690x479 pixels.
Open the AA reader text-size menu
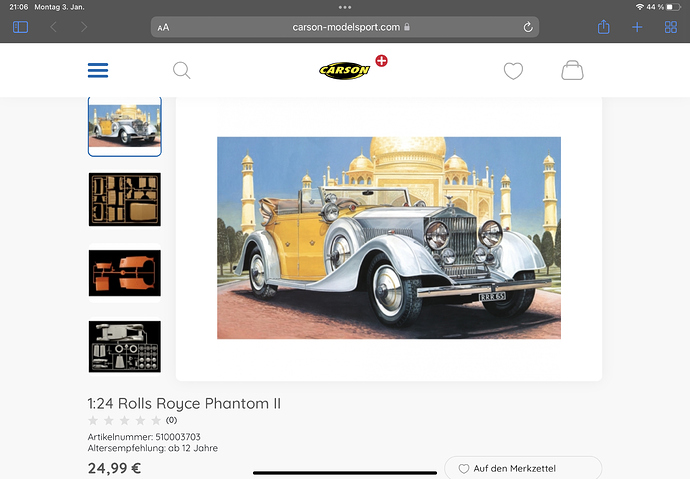click(163, 28)
